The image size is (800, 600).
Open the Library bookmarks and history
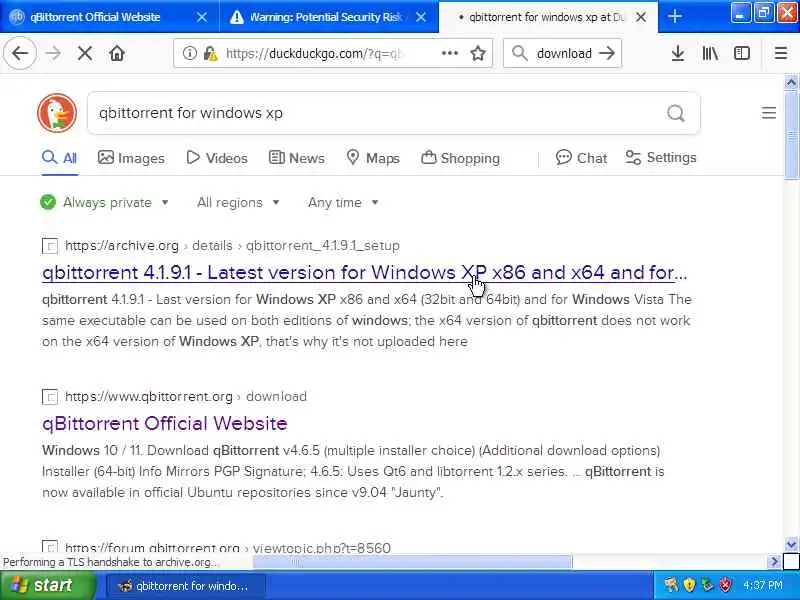tap(710, 53)
